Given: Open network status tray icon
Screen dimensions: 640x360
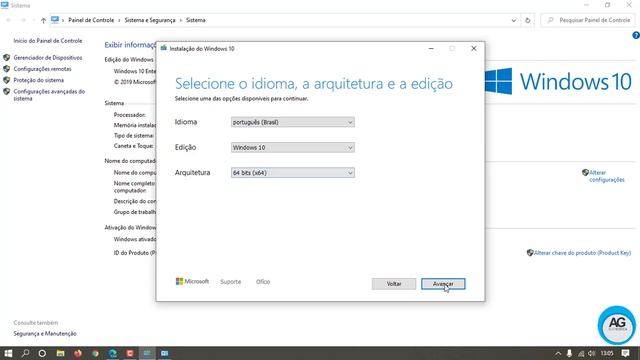Looking at the screenshot, I should click(x=581, y=353).
